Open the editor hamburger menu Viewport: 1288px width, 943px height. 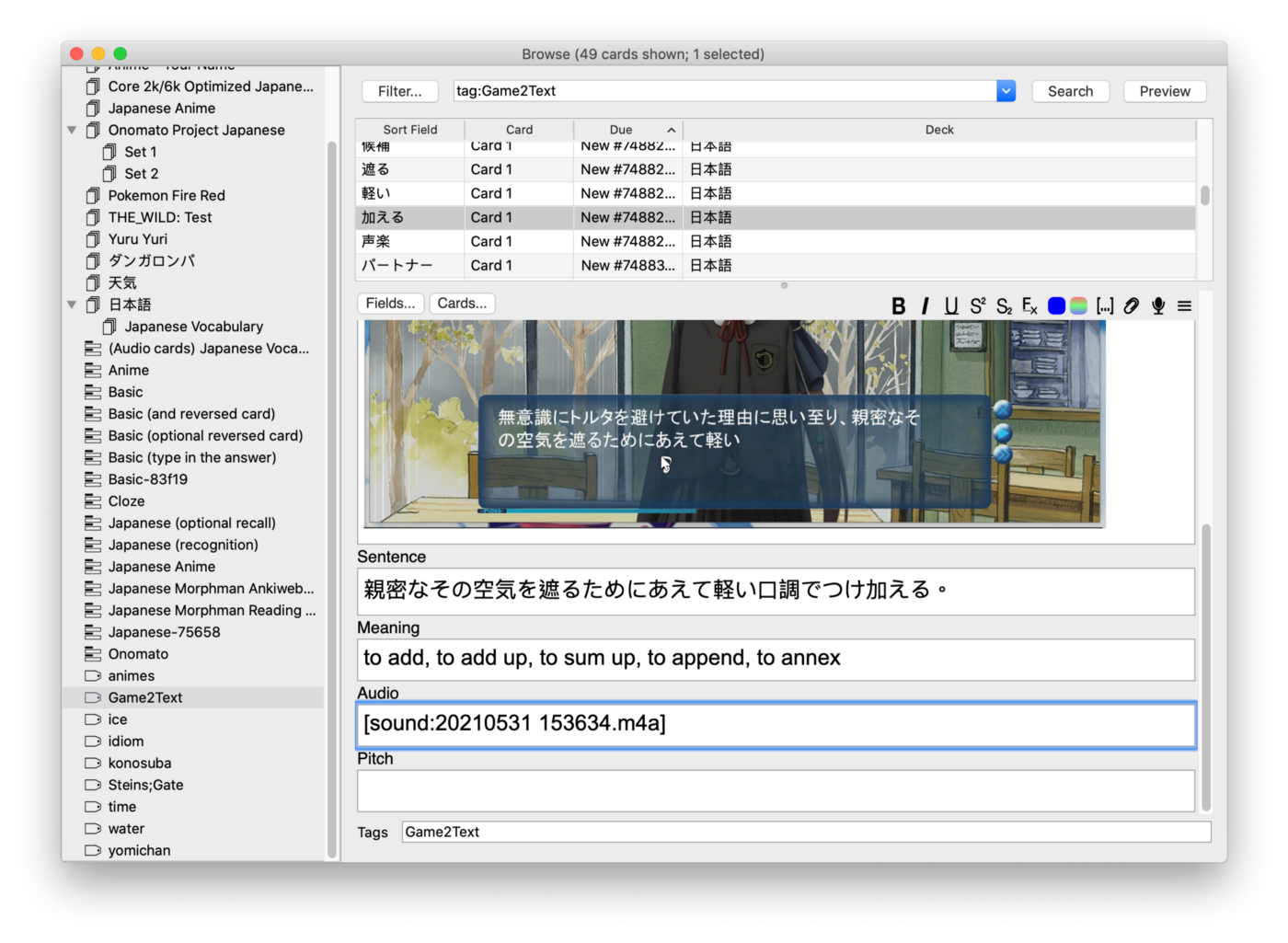(1184, 305)
